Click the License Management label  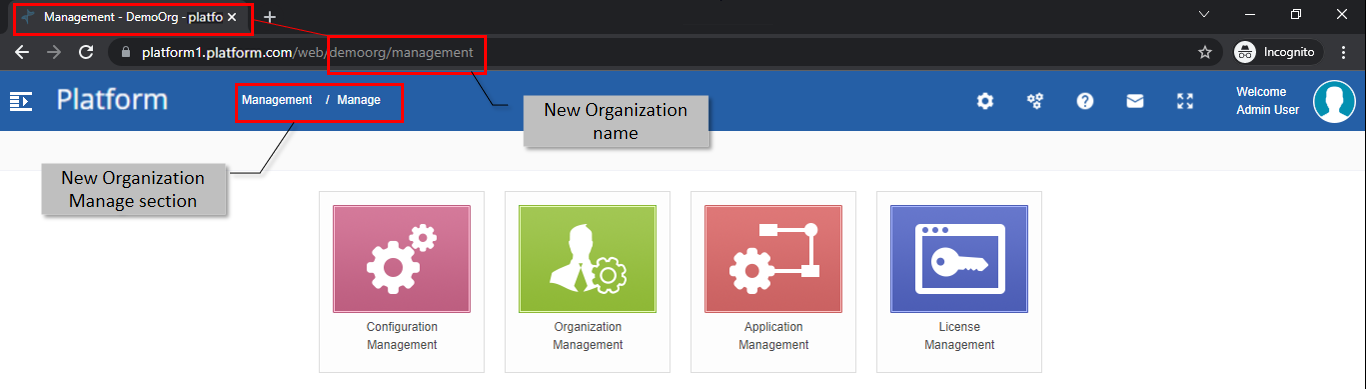pos(959,336)
